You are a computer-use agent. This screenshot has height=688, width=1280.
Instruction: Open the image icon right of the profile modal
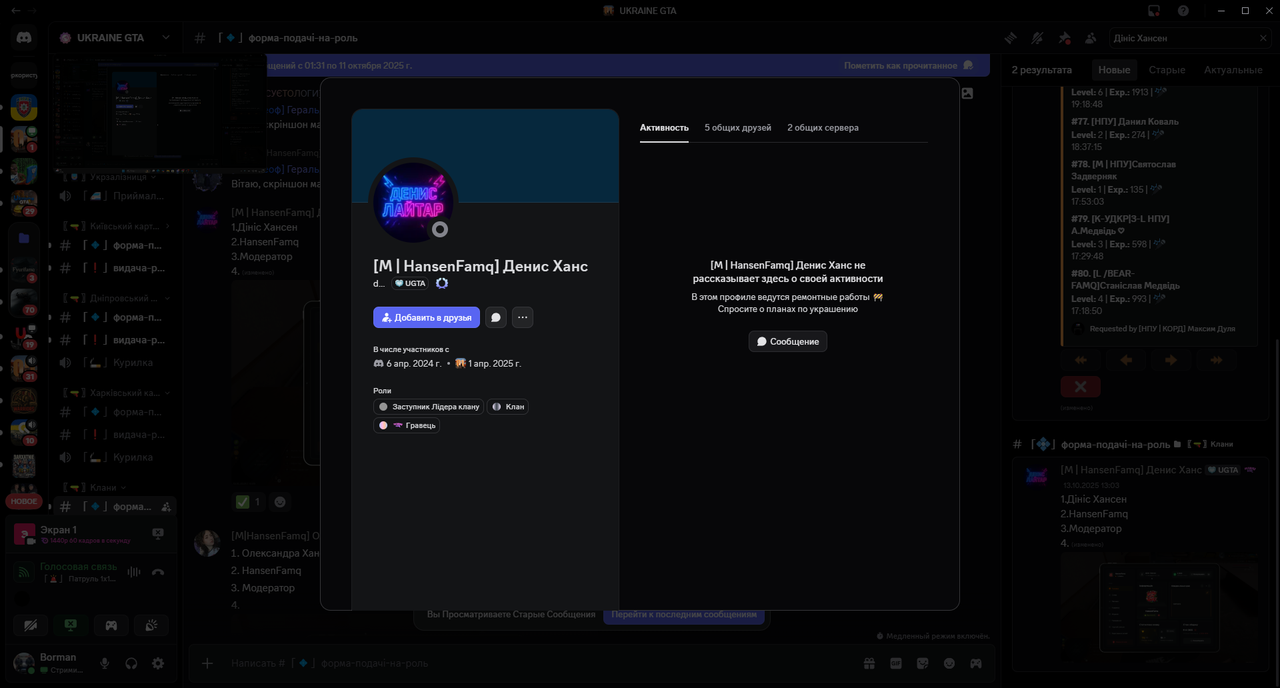(967, 93)
